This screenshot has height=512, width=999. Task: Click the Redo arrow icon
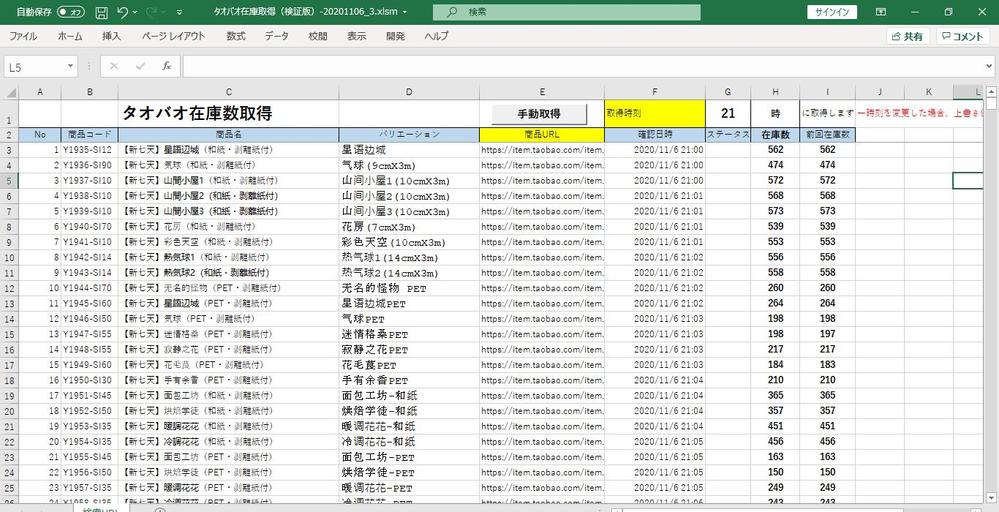(x=152, y=12)
